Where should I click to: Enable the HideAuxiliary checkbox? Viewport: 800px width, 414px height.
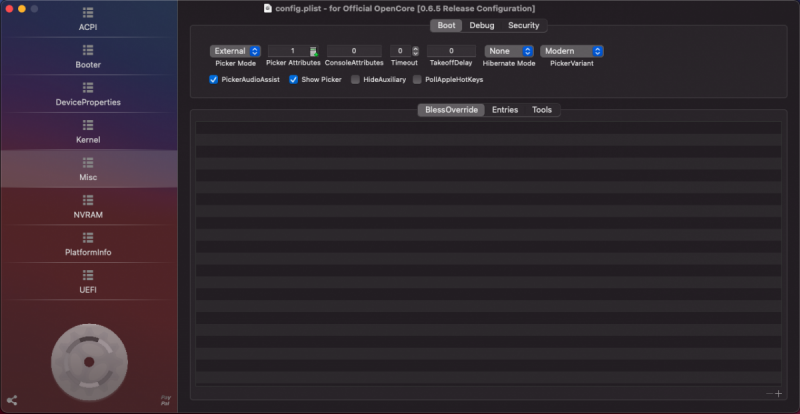coord(355,80)
